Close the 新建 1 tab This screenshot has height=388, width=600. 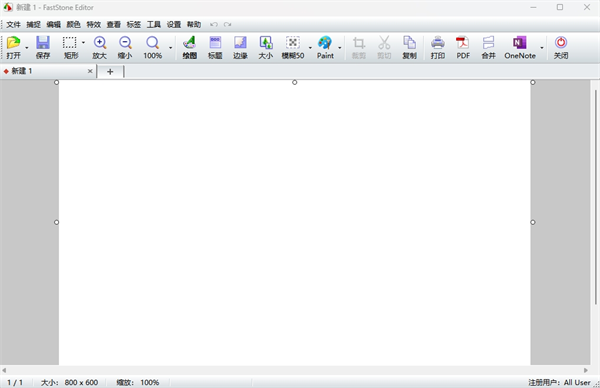(x=90, y=71)
